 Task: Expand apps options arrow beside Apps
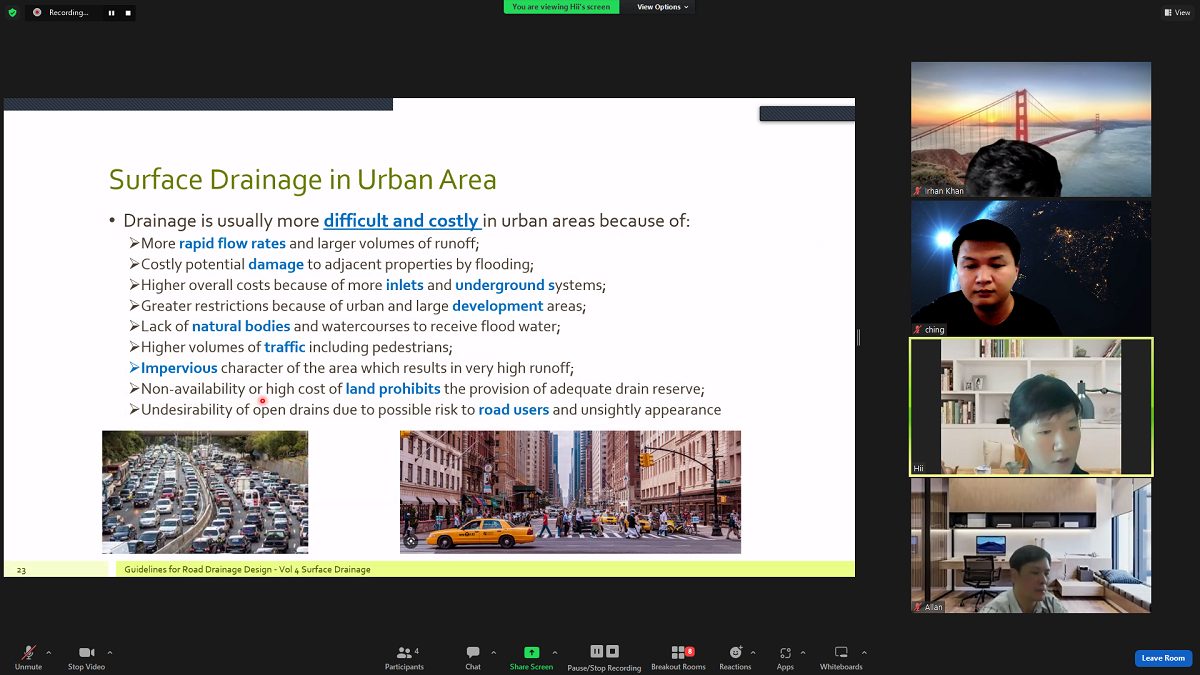click(803, 652)
